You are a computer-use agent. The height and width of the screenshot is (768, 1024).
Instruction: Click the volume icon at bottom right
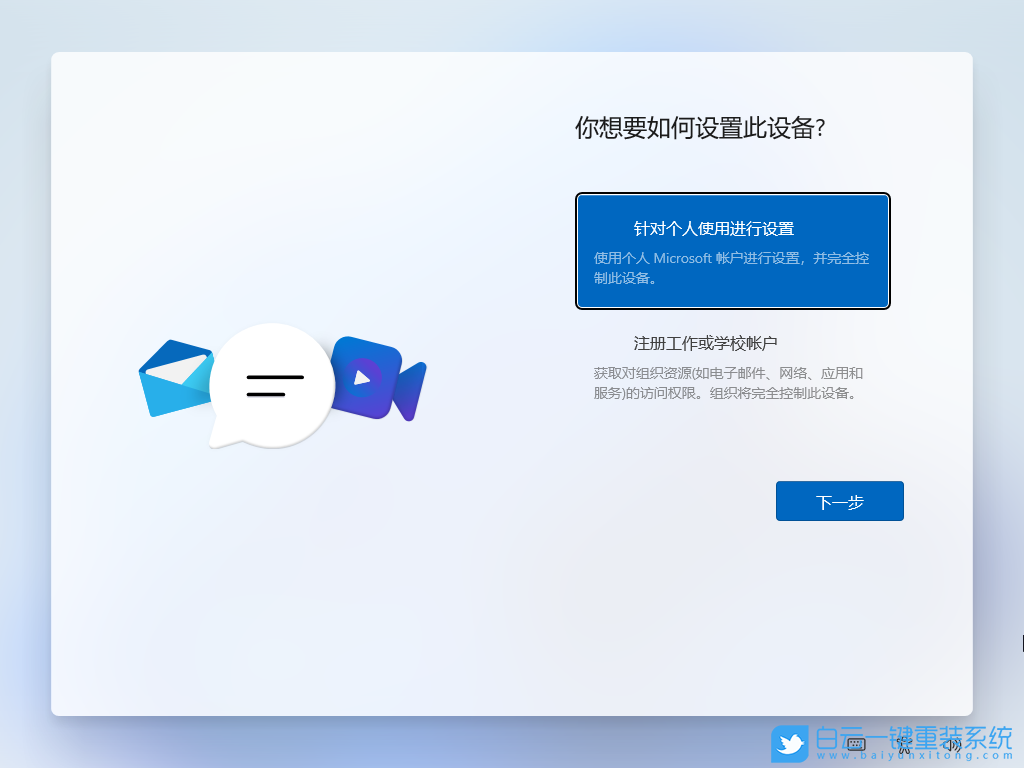(x=953, y=744)
